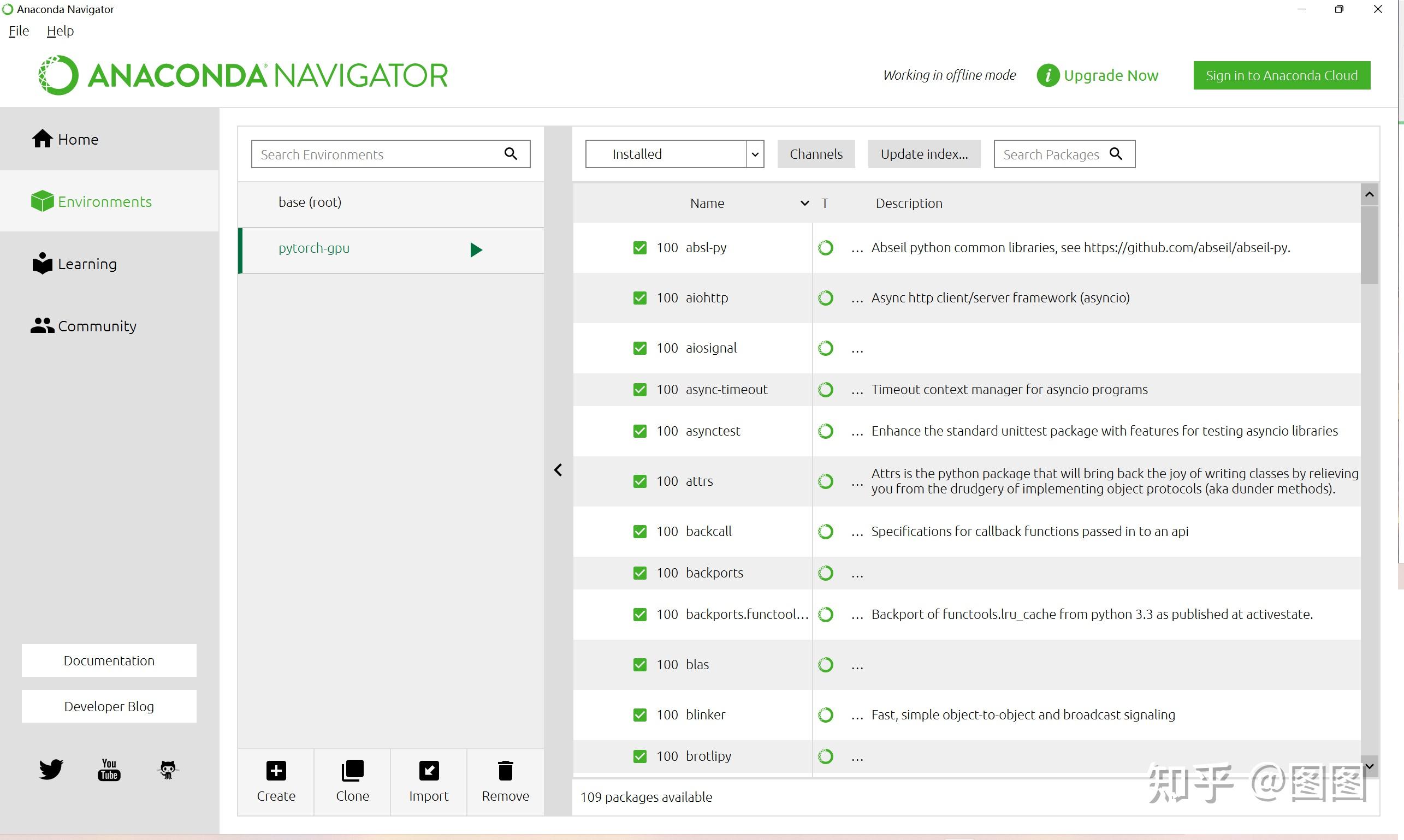This screenshot has width=1404, height=840.
Task: Click the Create environment plus icon
Action: (x=276, y=770)
